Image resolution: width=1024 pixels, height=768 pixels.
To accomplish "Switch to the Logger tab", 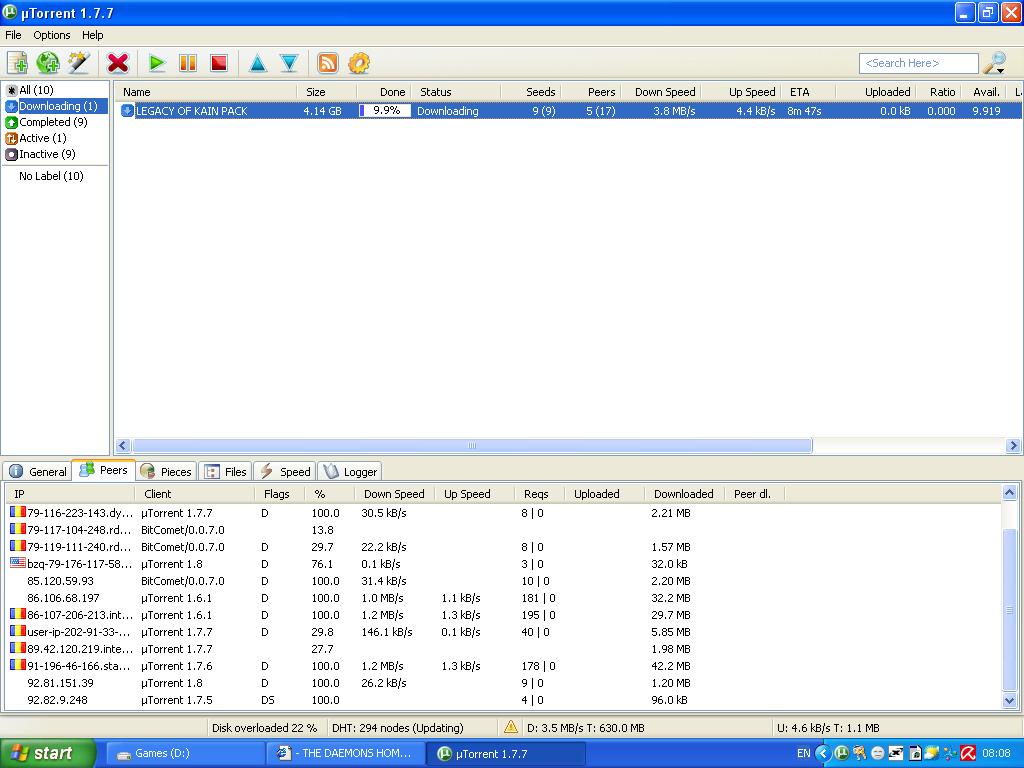I will [x=350, y=472].
